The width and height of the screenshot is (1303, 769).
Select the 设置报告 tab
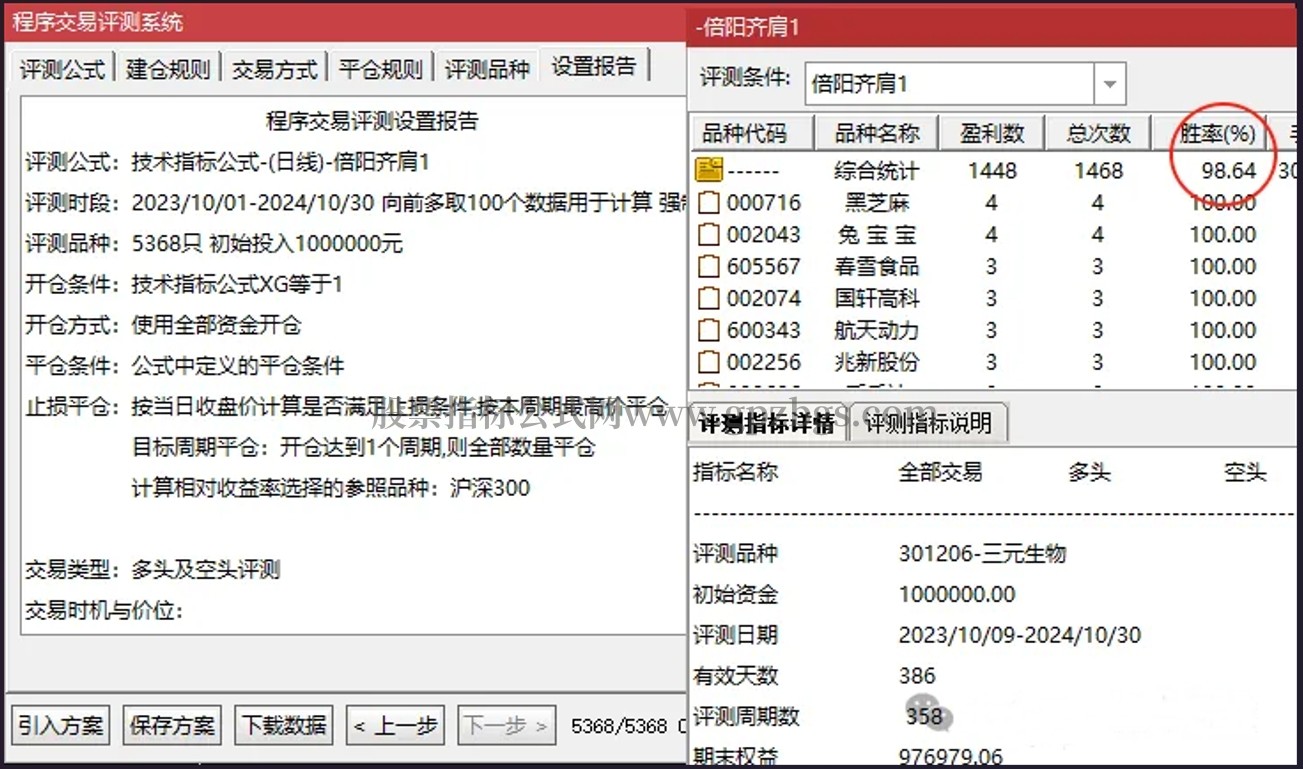(594, 66)
